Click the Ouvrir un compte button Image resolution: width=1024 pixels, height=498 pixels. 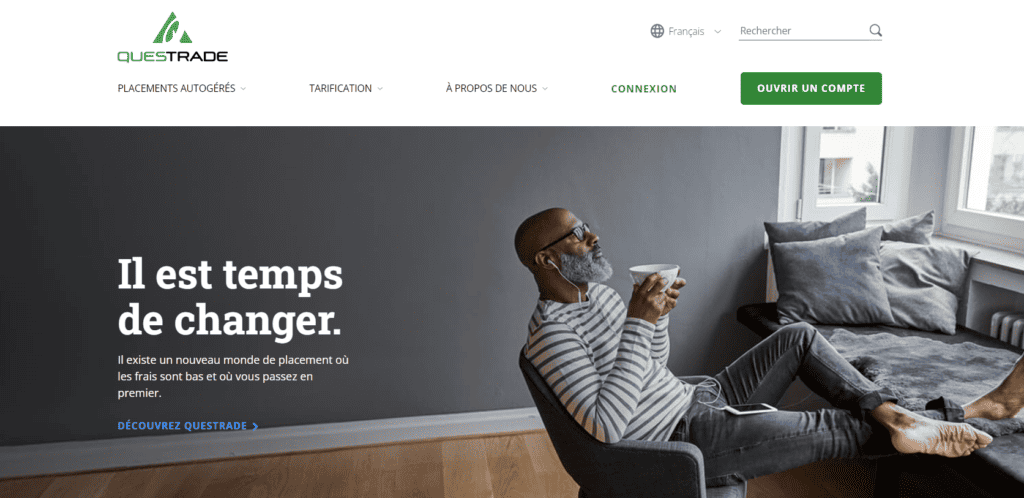811,88
